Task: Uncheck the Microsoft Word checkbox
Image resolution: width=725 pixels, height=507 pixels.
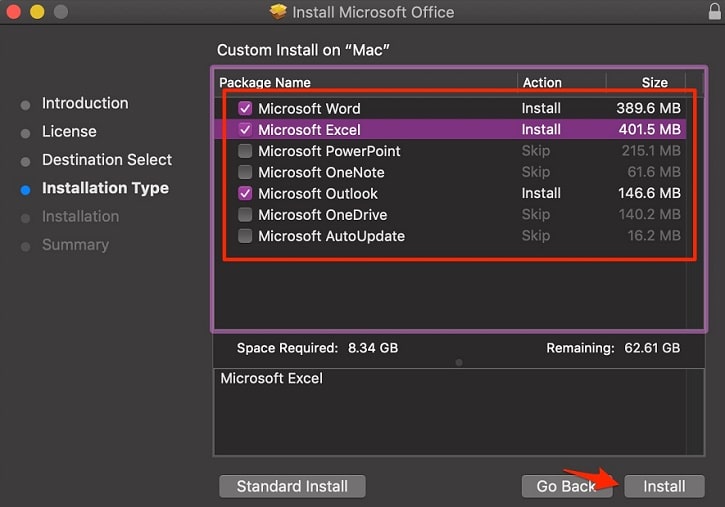Action: click(x=245, y=109)
